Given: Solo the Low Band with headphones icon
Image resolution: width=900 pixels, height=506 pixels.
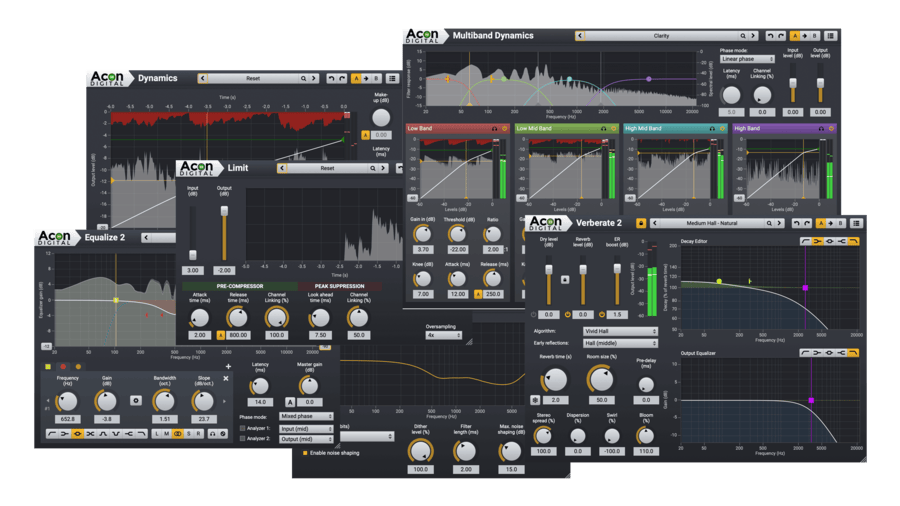Looking at the screenshot, I should (494, 129).
